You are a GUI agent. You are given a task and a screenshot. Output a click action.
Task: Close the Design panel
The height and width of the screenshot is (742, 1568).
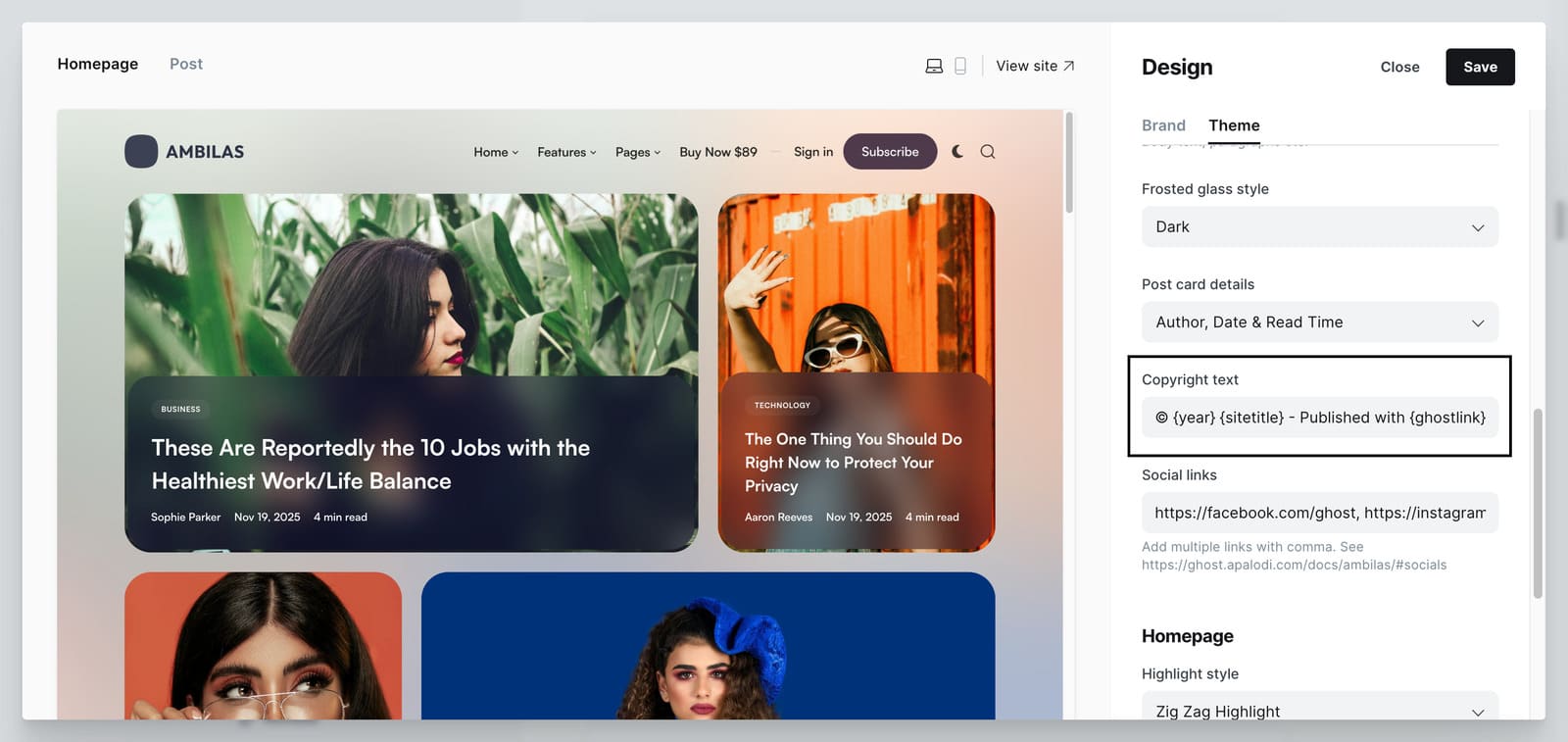[x=1399, y=67]
